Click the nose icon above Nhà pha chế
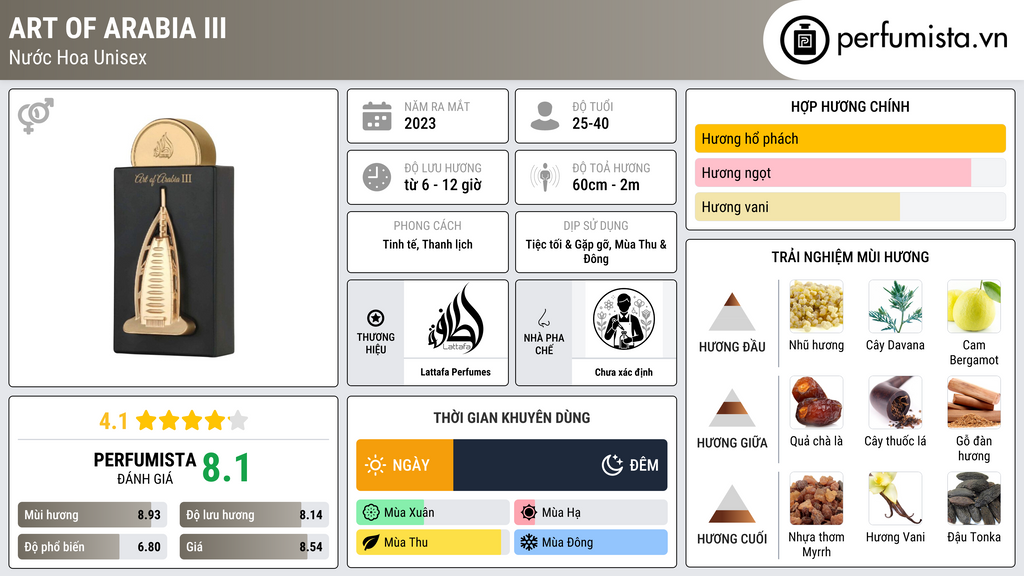 [543, 318]
